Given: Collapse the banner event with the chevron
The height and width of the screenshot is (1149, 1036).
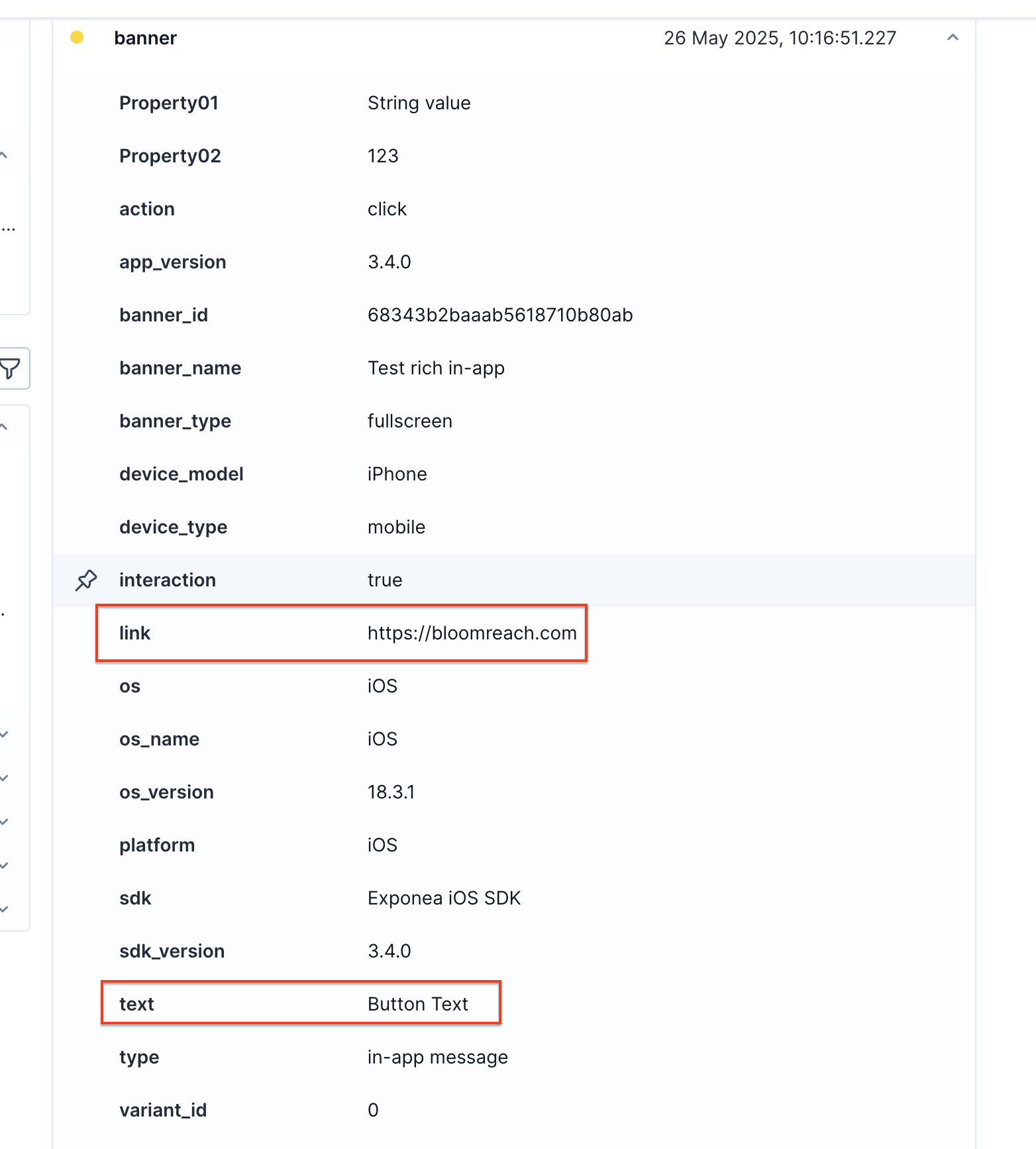Looking at the screenshot, I should pyautogui.click(x=953, y=38).
